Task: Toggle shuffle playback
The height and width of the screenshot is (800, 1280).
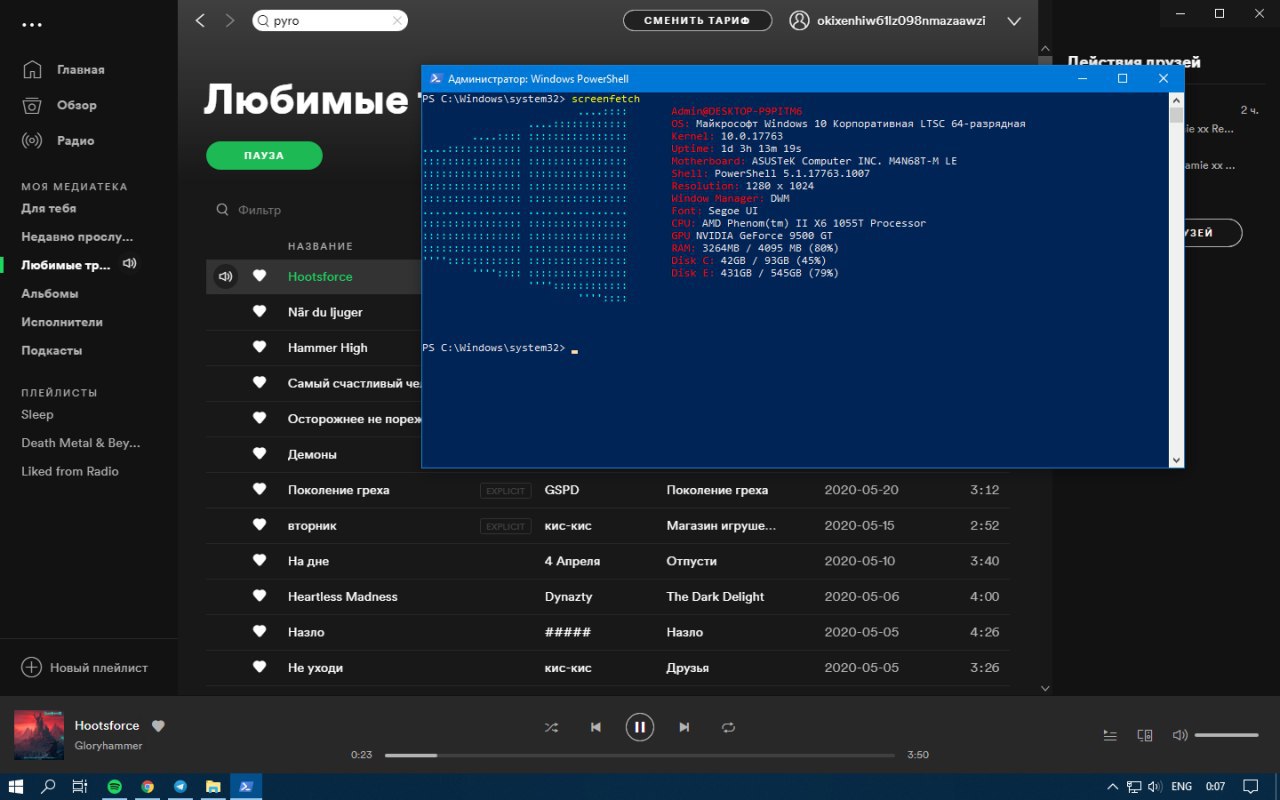Action: pyautogui.click(x=551, y=727)
